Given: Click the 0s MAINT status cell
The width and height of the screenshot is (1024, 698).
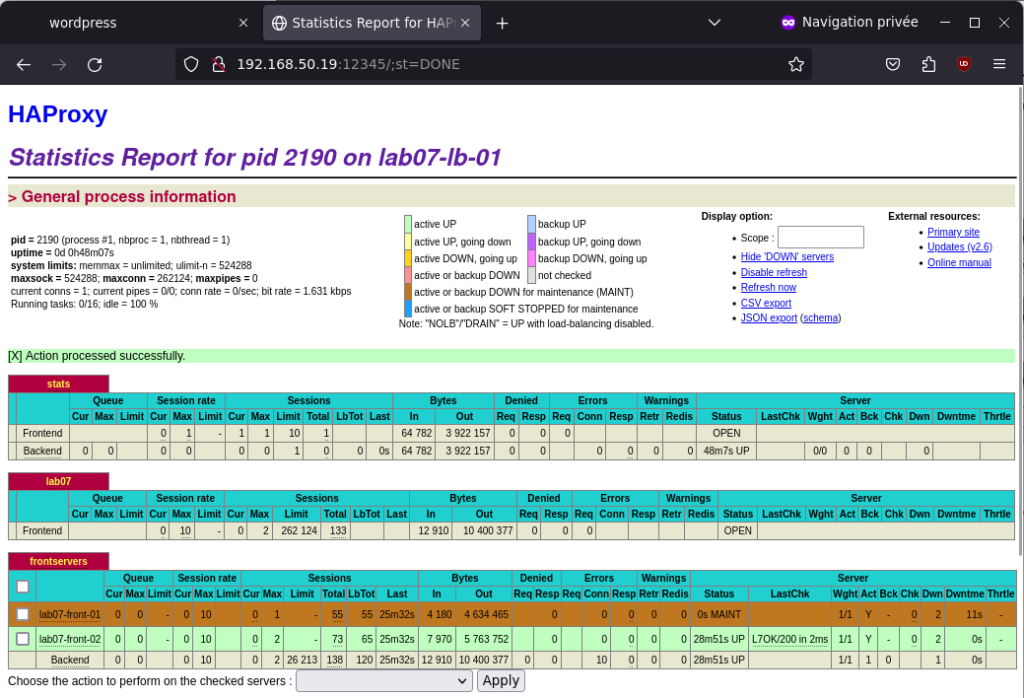Looking at the screenshot, I should [x=719, y=614].
